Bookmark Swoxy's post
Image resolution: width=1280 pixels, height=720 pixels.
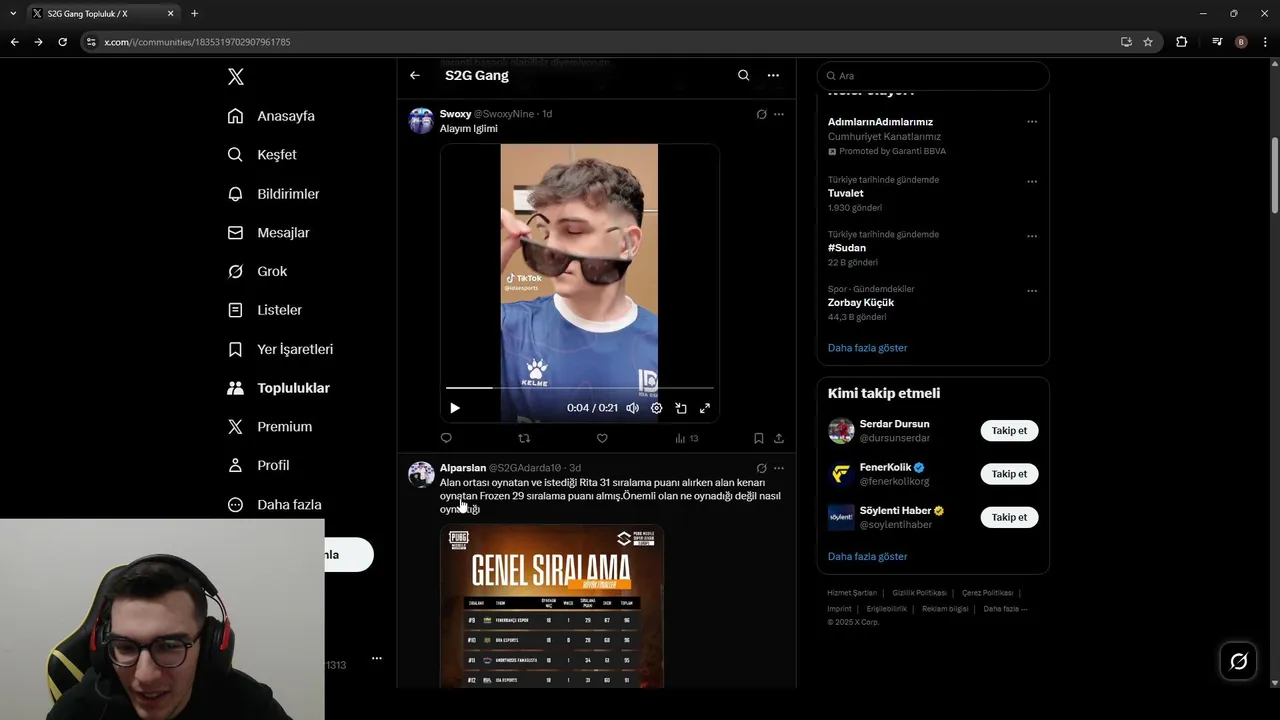(759, 438)
